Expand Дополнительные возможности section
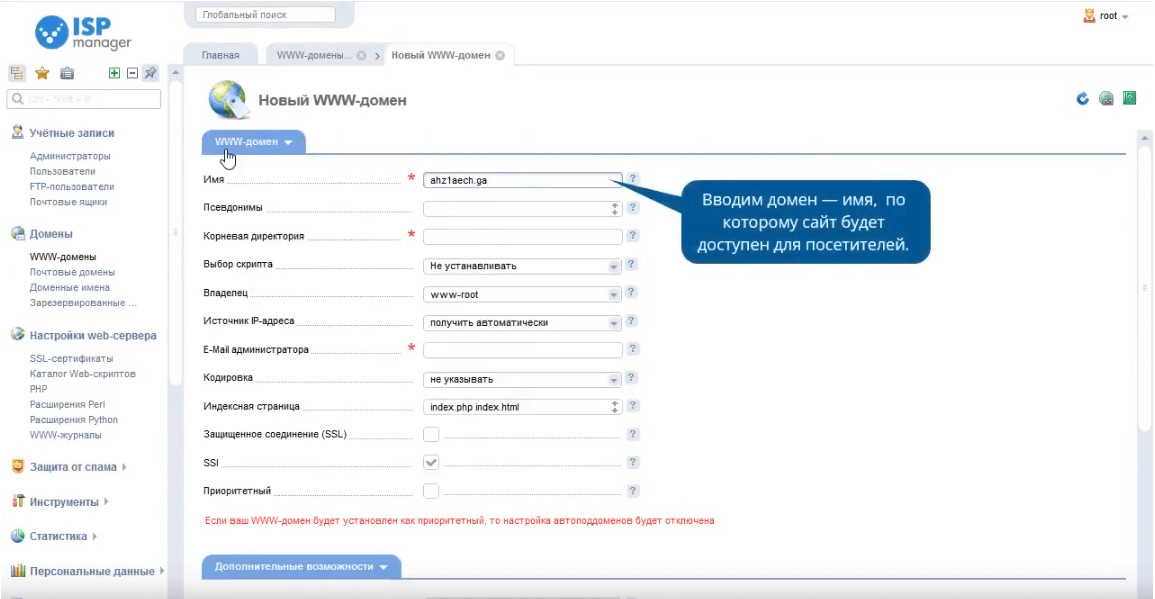This screenshot has height=599, width=1155. [x=301, y=567]
